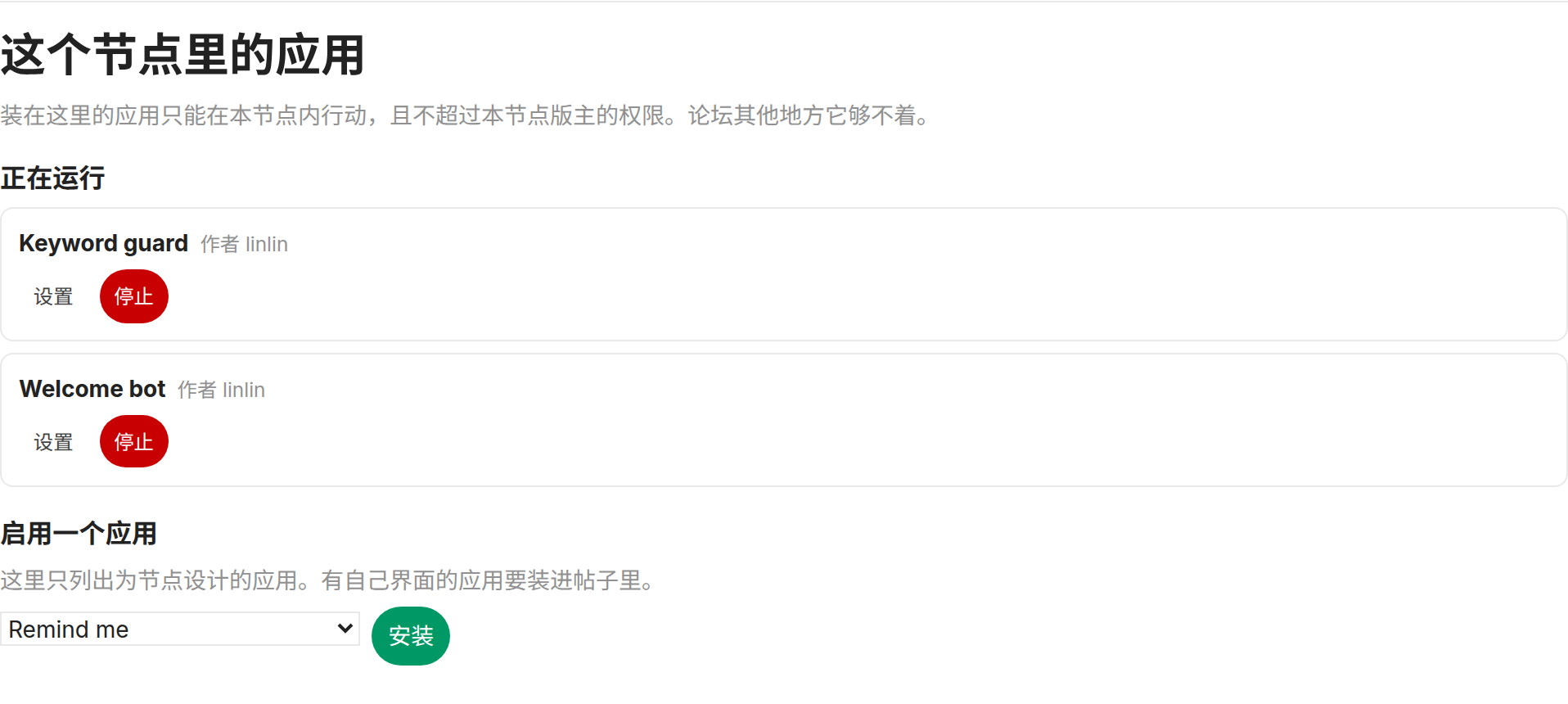Stop Keyword guard with red 停止 button
Viewport: 1568px width, 704px height.
tap(134, 296)
